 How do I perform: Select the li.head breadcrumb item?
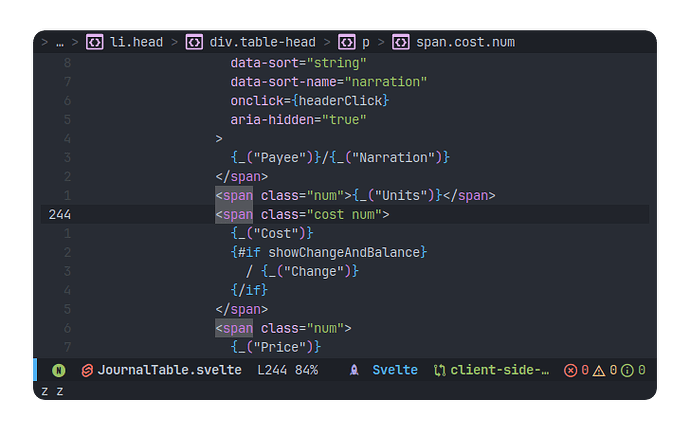click(135, 42)
